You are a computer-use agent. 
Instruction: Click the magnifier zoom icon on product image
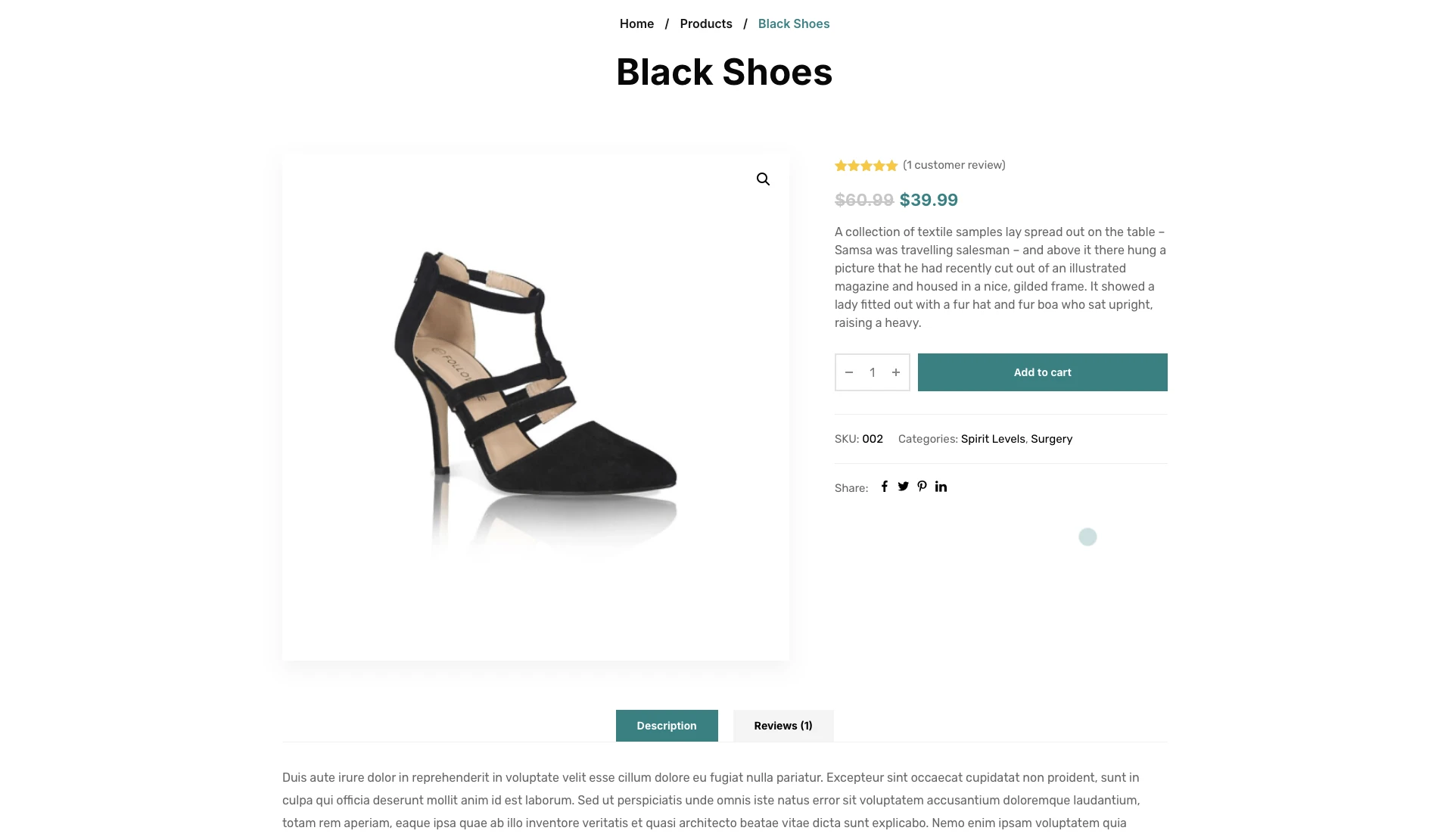click(763, 179)
